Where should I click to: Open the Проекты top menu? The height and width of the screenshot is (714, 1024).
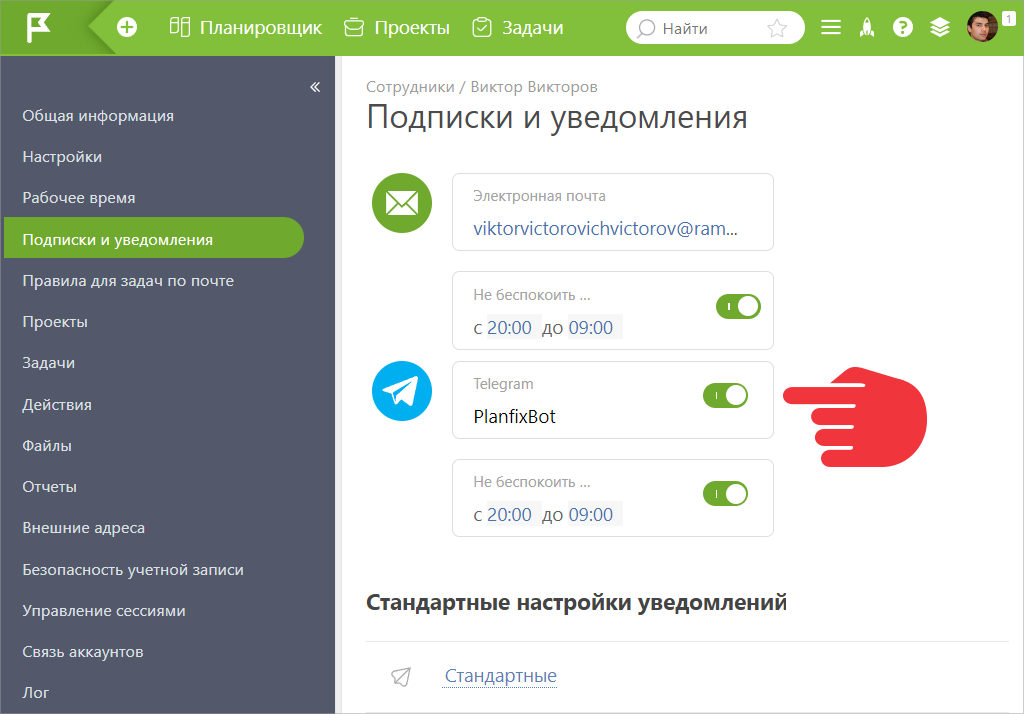[397, 27]
